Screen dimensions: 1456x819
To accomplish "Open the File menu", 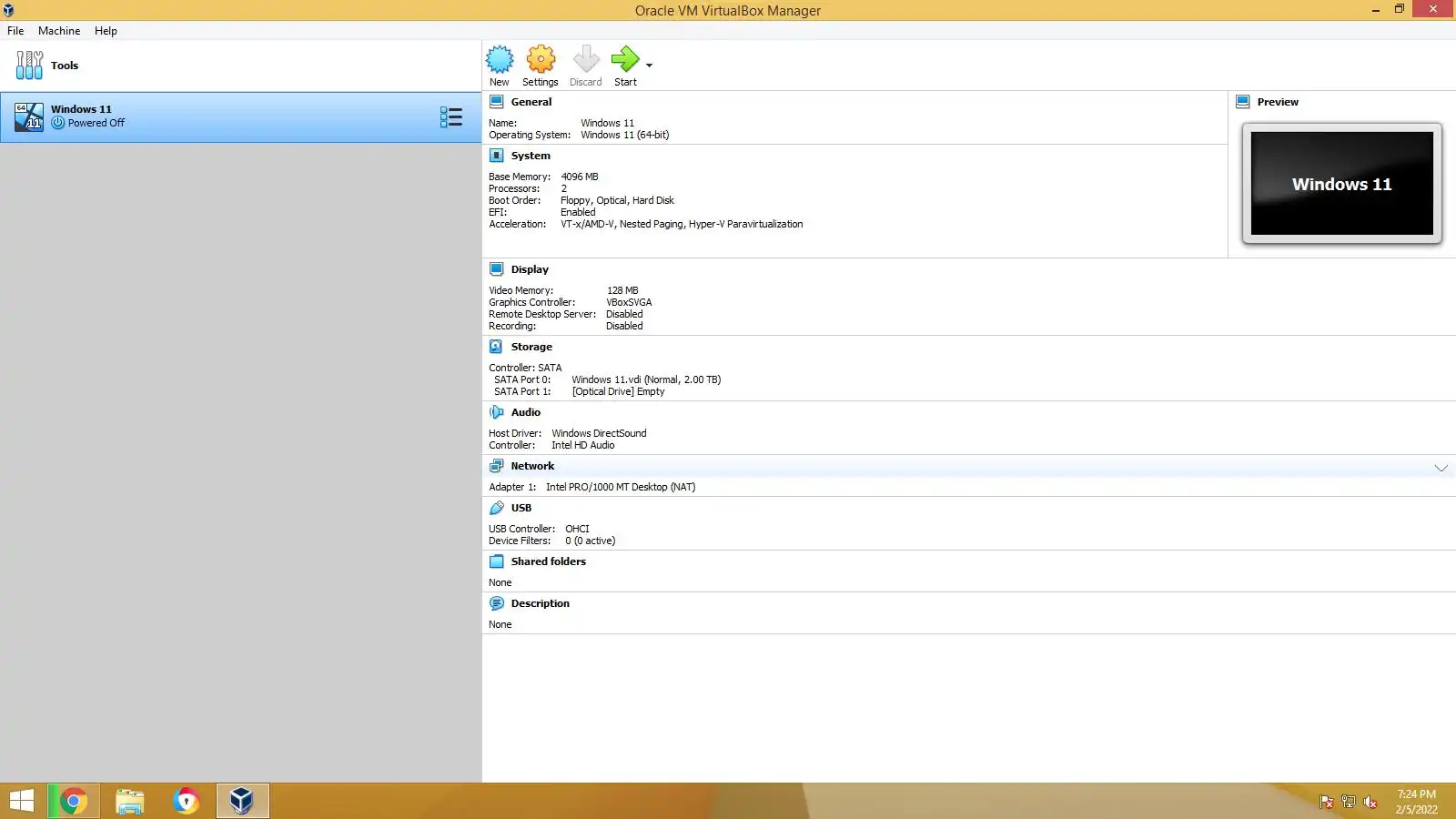I will pyautogui.click(x=15, y=31).
